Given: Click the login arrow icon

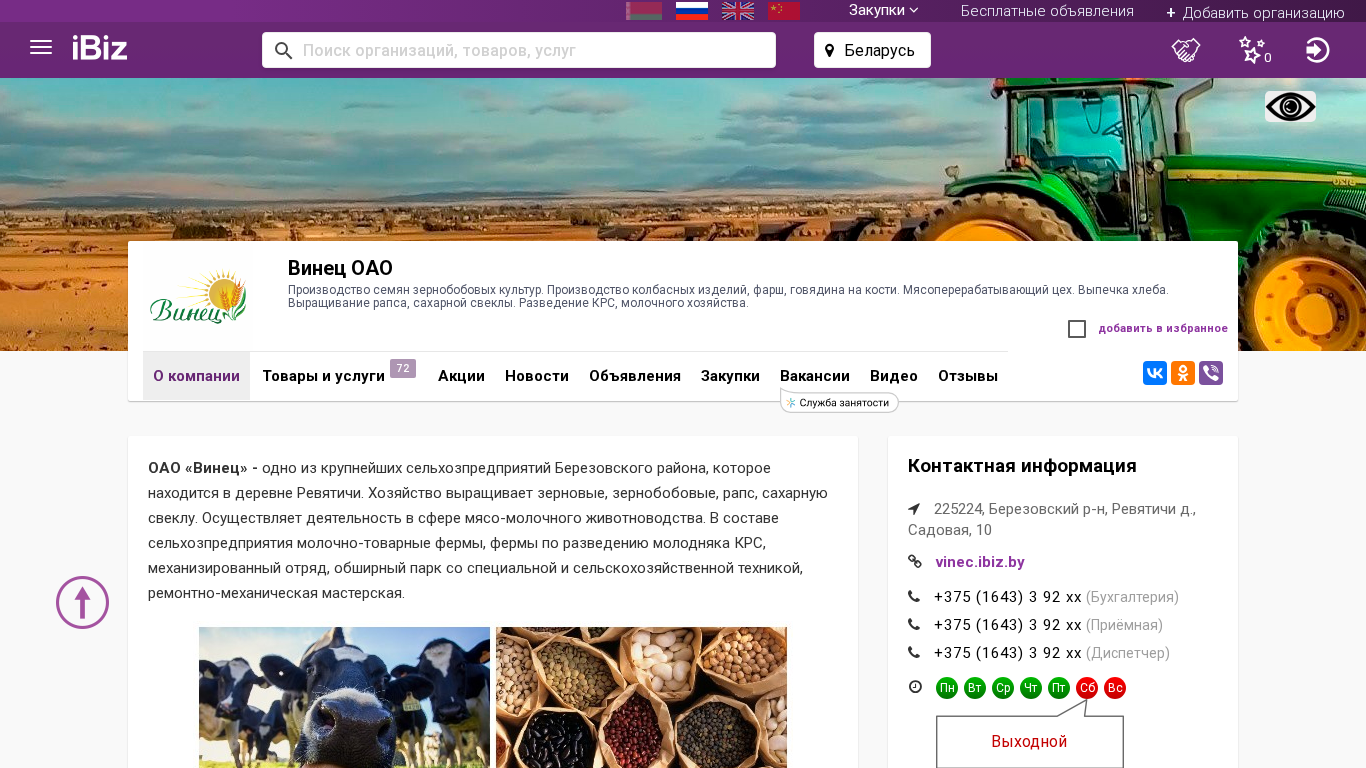Looking at the screenshot, I should [1318, 50].
